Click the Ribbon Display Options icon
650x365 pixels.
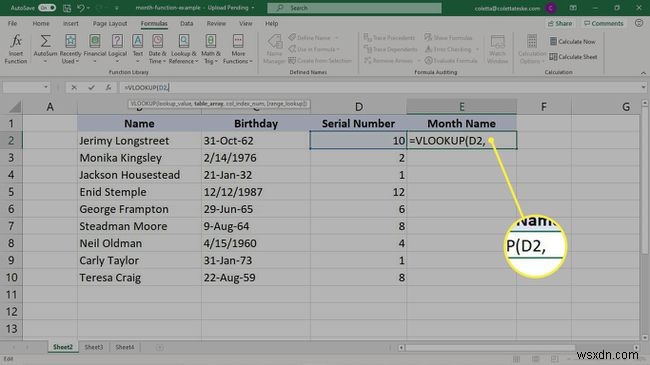click(x=573, y=8)
